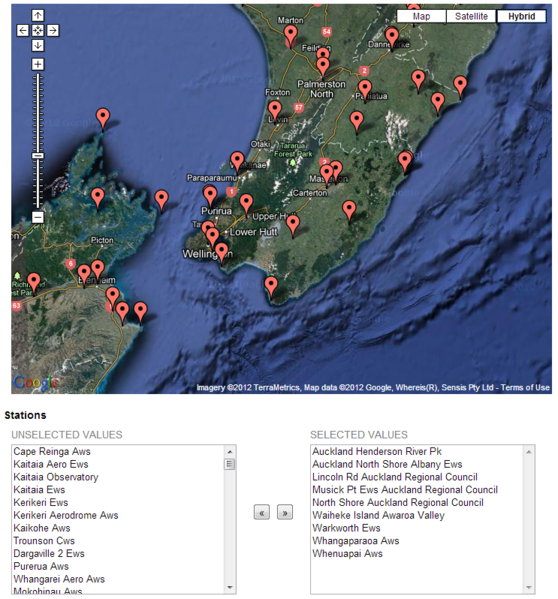
Task: Select the marker at Palmerston North
Action: coord(323,66)
